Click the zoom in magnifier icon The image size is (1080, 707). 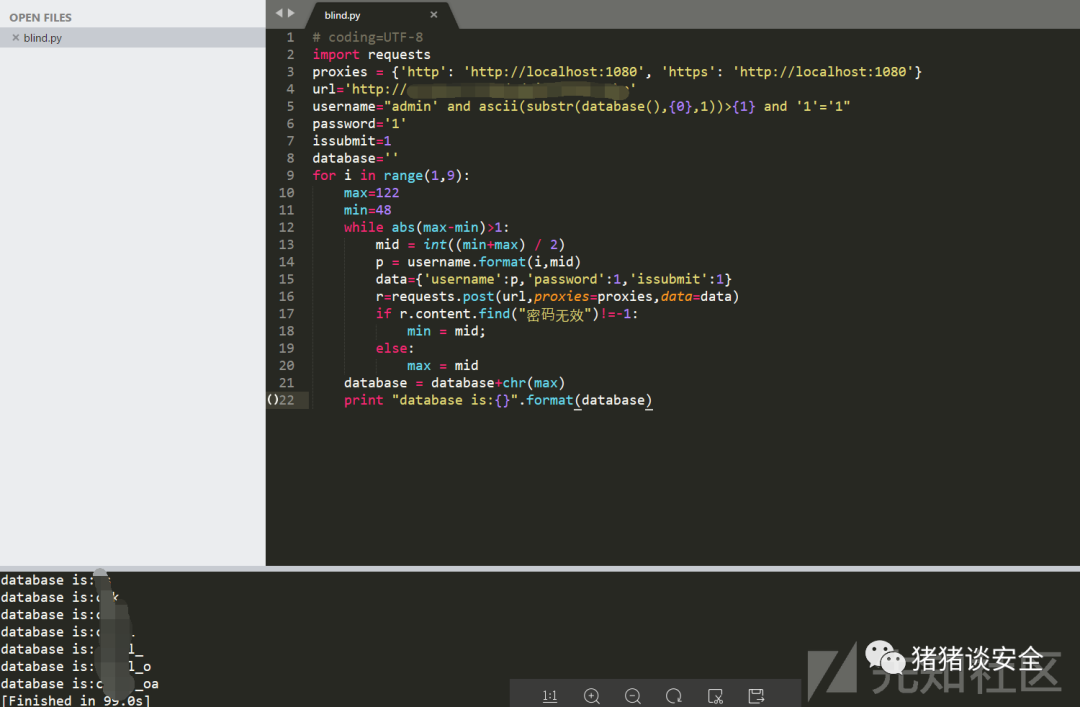coord(592,696)
